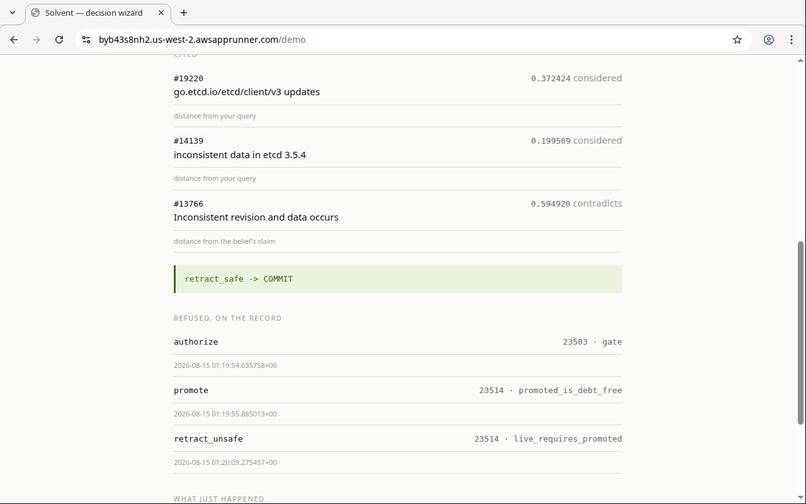The image size is (806, 504).
Task: Click 23514 · live_requires_promoted value
Action: pos(548,439)
